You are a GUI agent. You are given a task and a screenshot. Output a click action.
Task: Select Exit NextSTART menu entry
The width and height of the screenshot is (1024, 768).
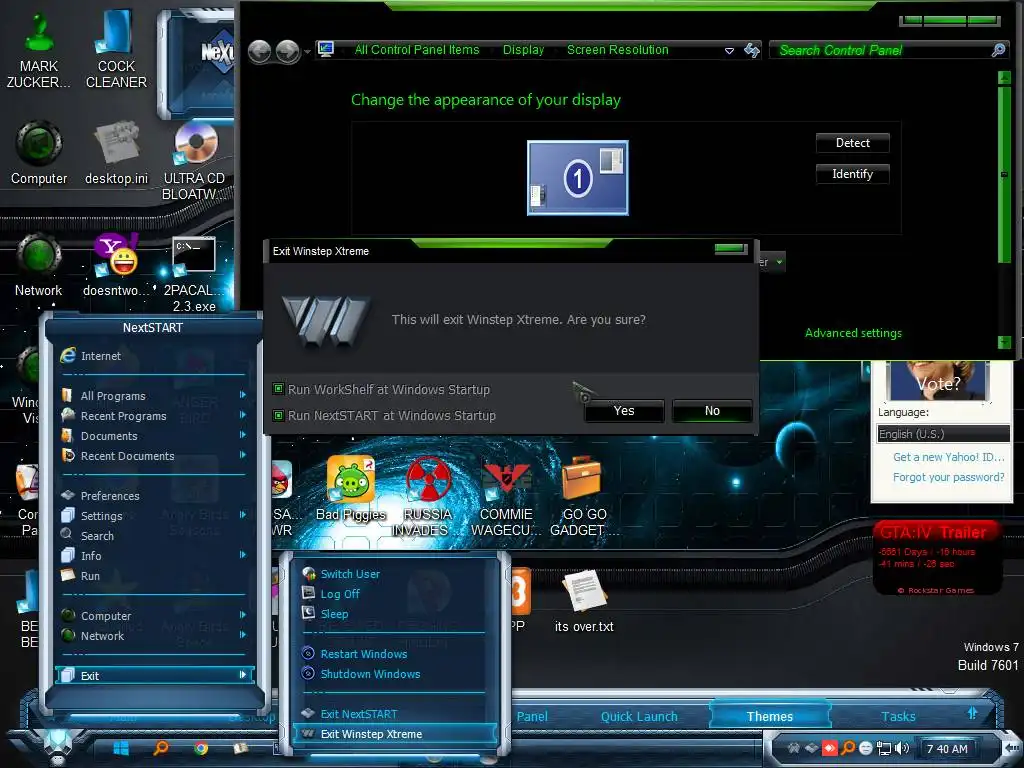(394, 714)
